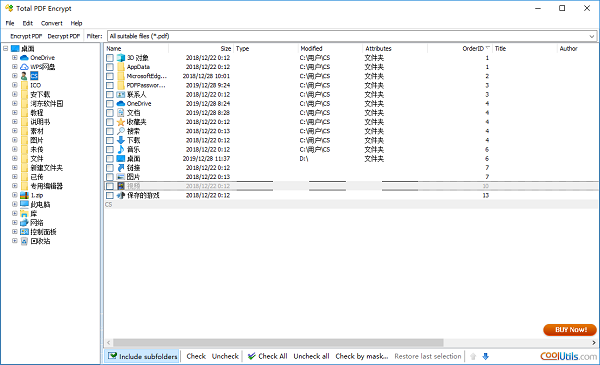Open the Help menu

click(x=77, y=23)
